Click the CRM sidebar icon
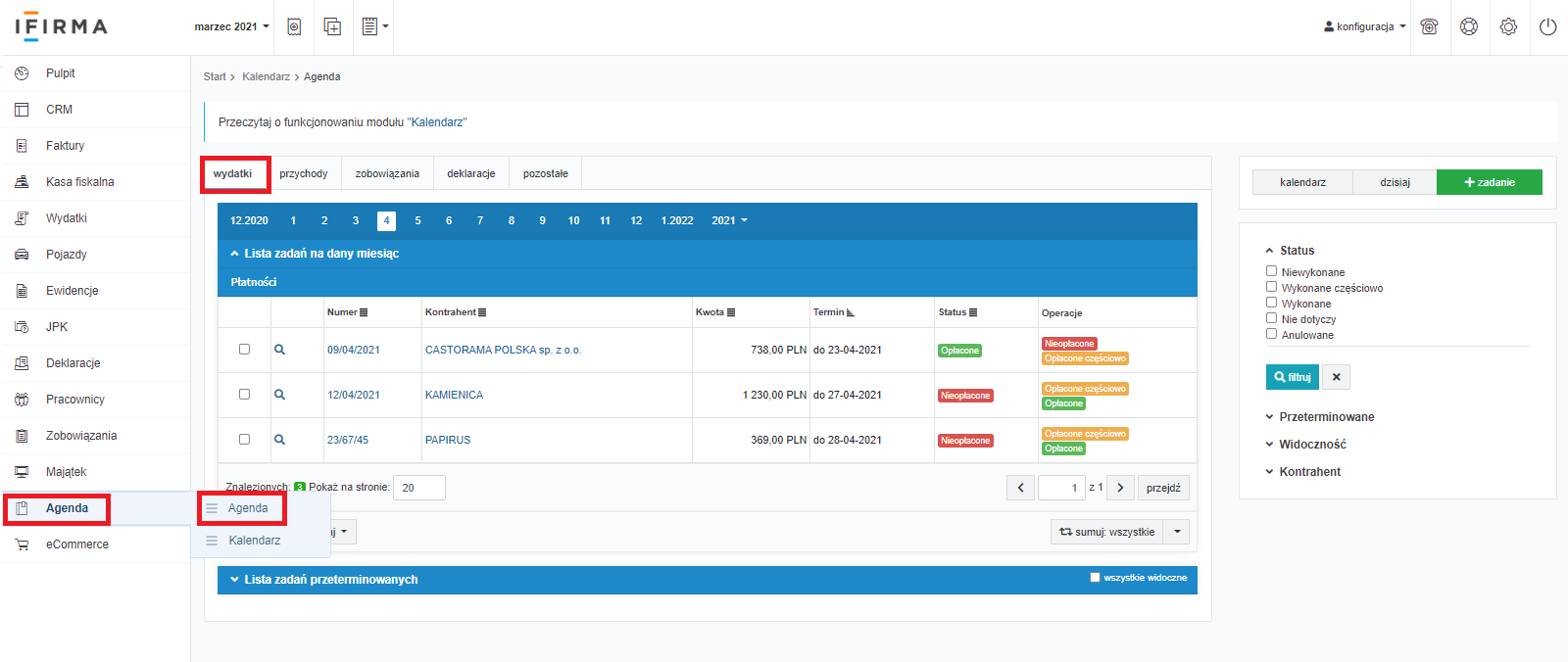The image size is (1568, 662). click(22, 110)
